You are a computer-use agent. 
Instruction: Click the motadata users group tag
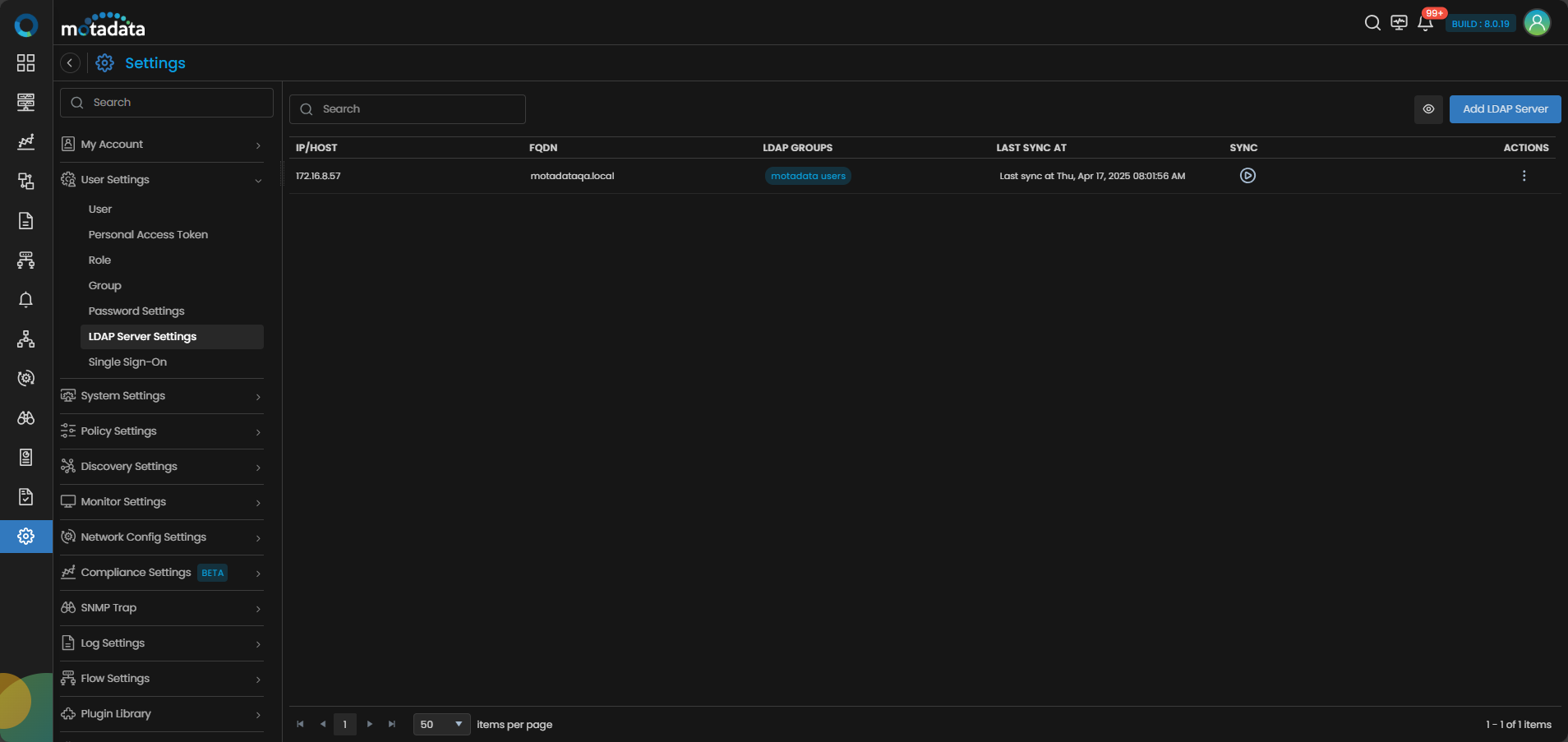[808, 176]
